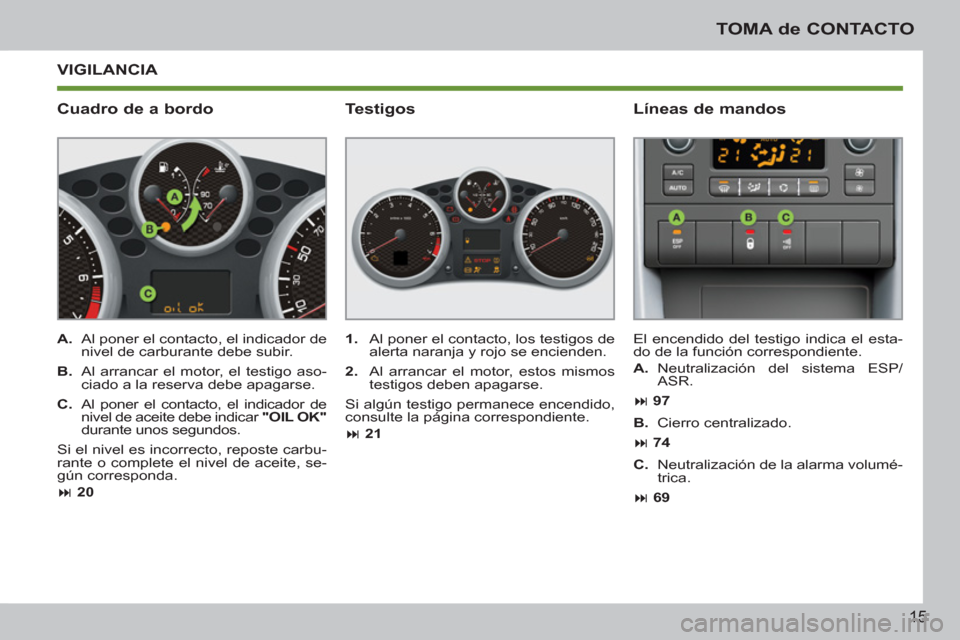The width and height of the screenshot is (960, 640).
Task: Toggle the A/C button on climate panel
Action: 678,172
